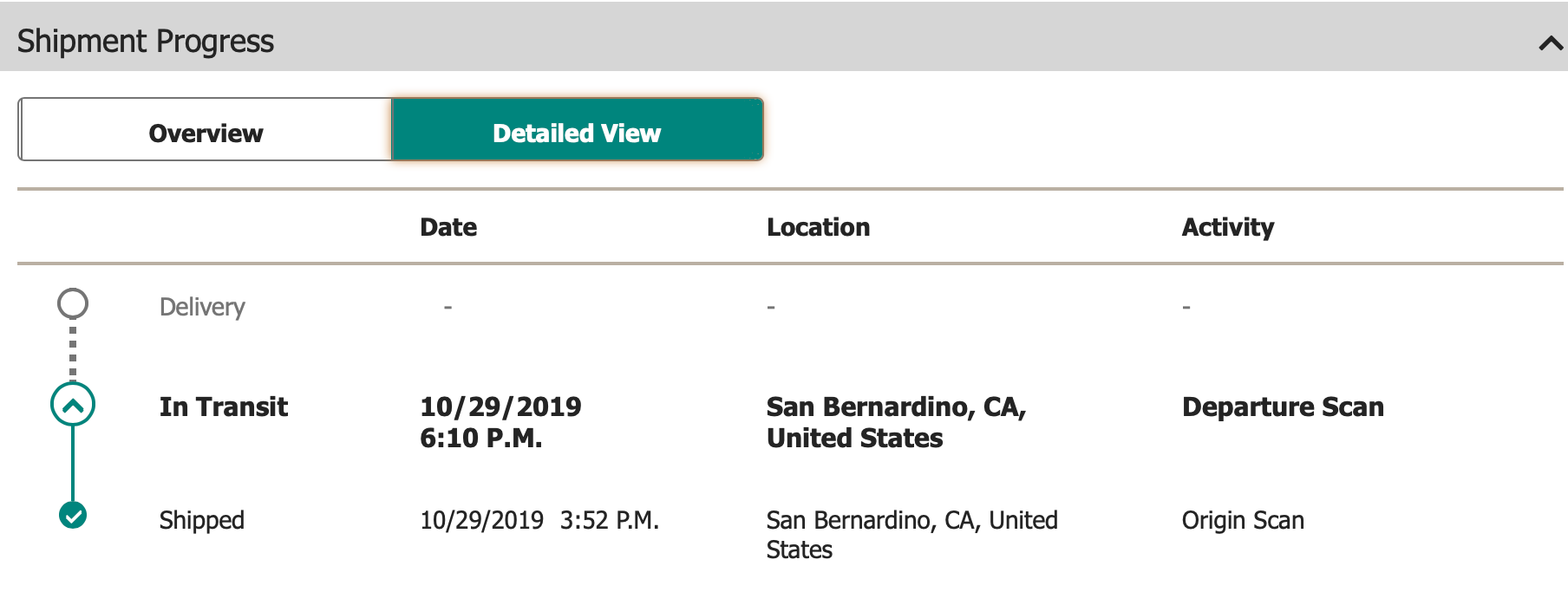Click the 6:10 P.M. in-transit date

point(481,438)
